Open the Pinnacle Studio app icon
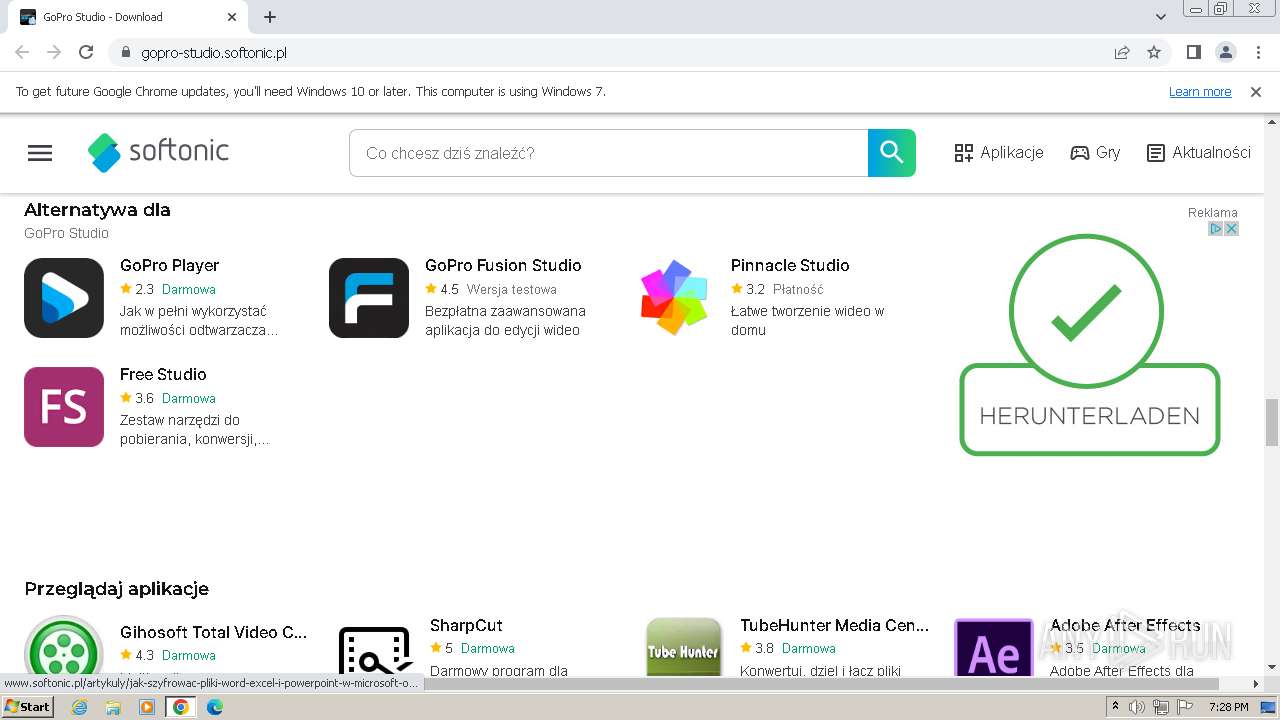Screen dimensions: 1280x720 pos(674,298)
